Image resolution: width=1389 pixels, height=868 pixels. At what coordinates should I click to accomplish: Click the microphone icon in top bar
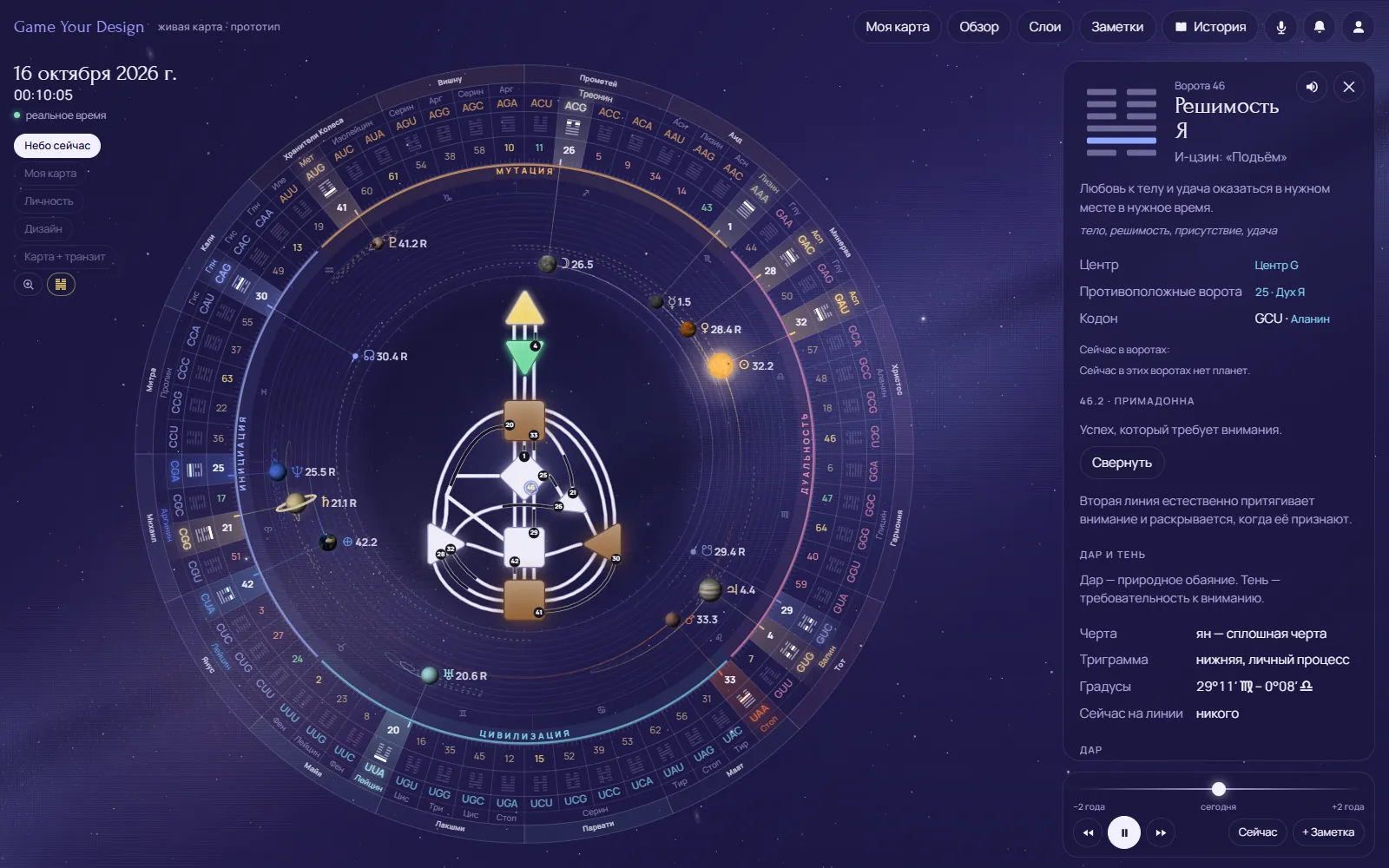coord(1280,27)
